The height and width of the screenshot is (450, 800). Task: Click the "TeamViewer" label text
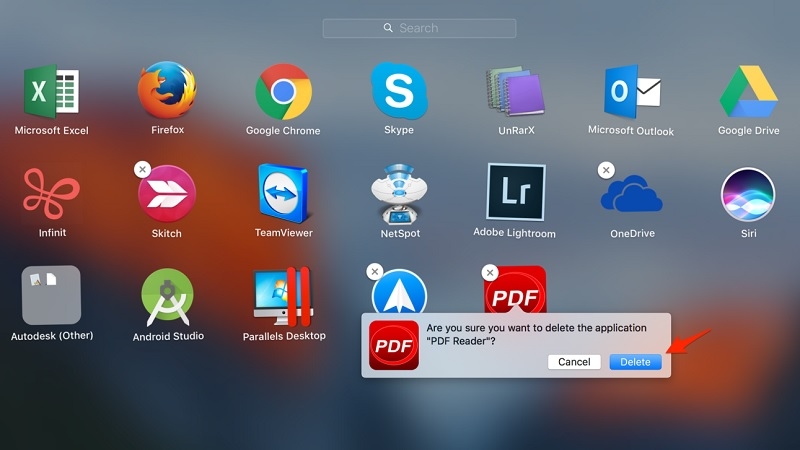pyautogui.click(x=284, y=233)
